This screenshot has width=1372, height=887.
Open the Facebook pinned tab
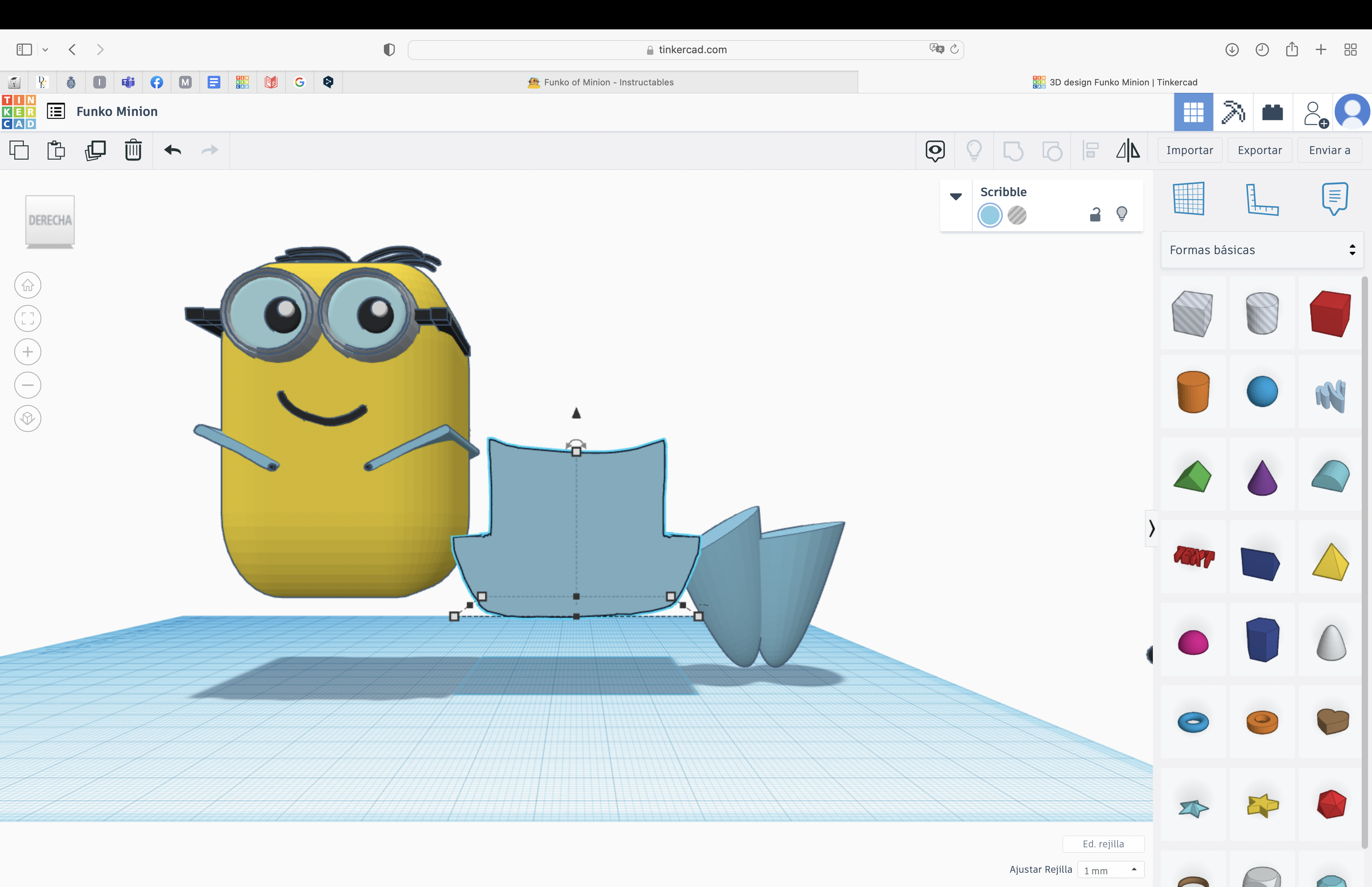pos(156,82)
